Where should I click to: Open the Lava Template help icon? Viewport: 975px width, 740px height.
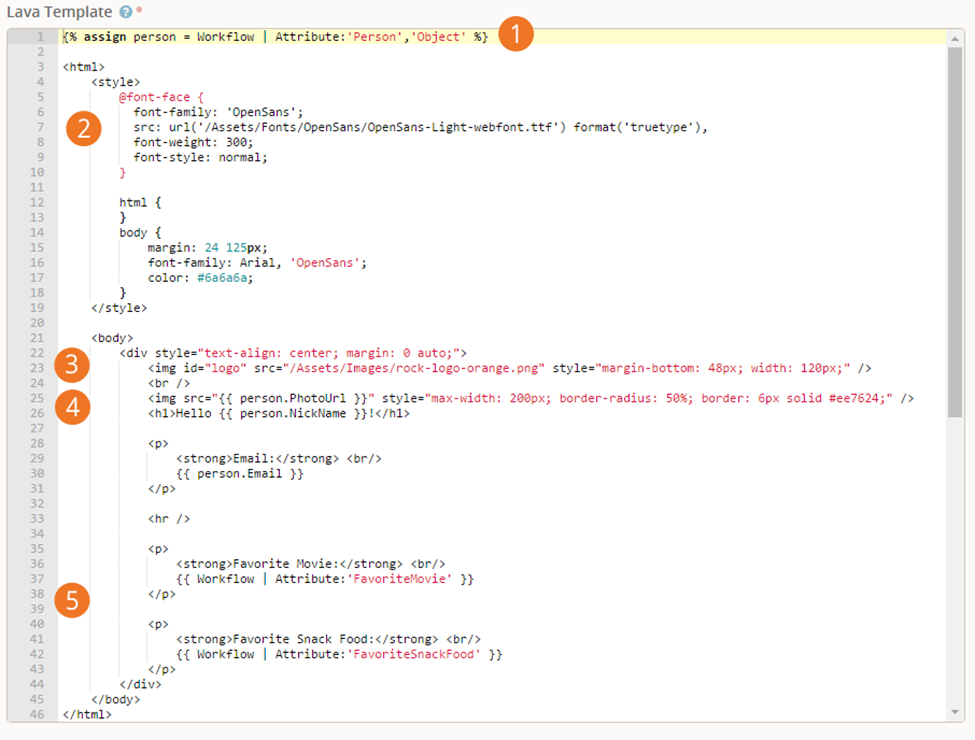pos(126,12)
